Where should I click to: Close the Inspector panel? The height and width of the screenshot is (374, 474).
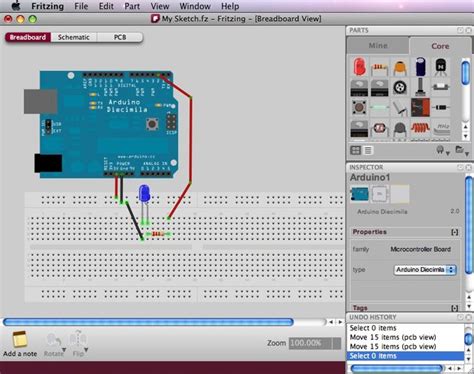pyautogui.click(x=468, y=167)
